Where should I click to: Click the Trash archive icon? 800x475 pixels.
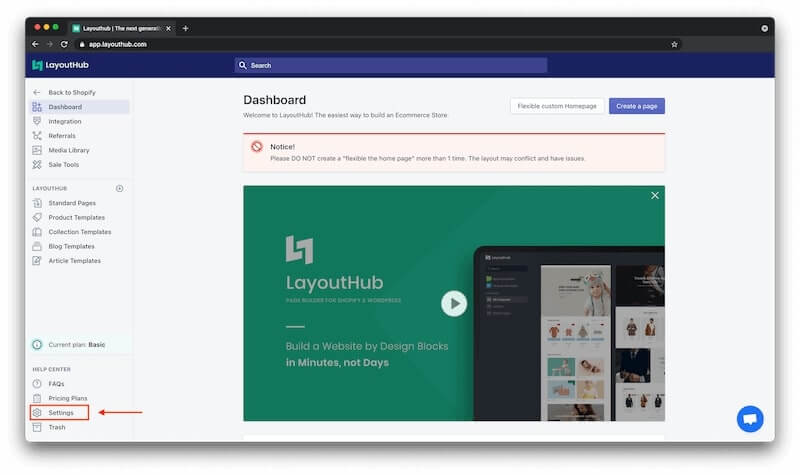[37, 427]
